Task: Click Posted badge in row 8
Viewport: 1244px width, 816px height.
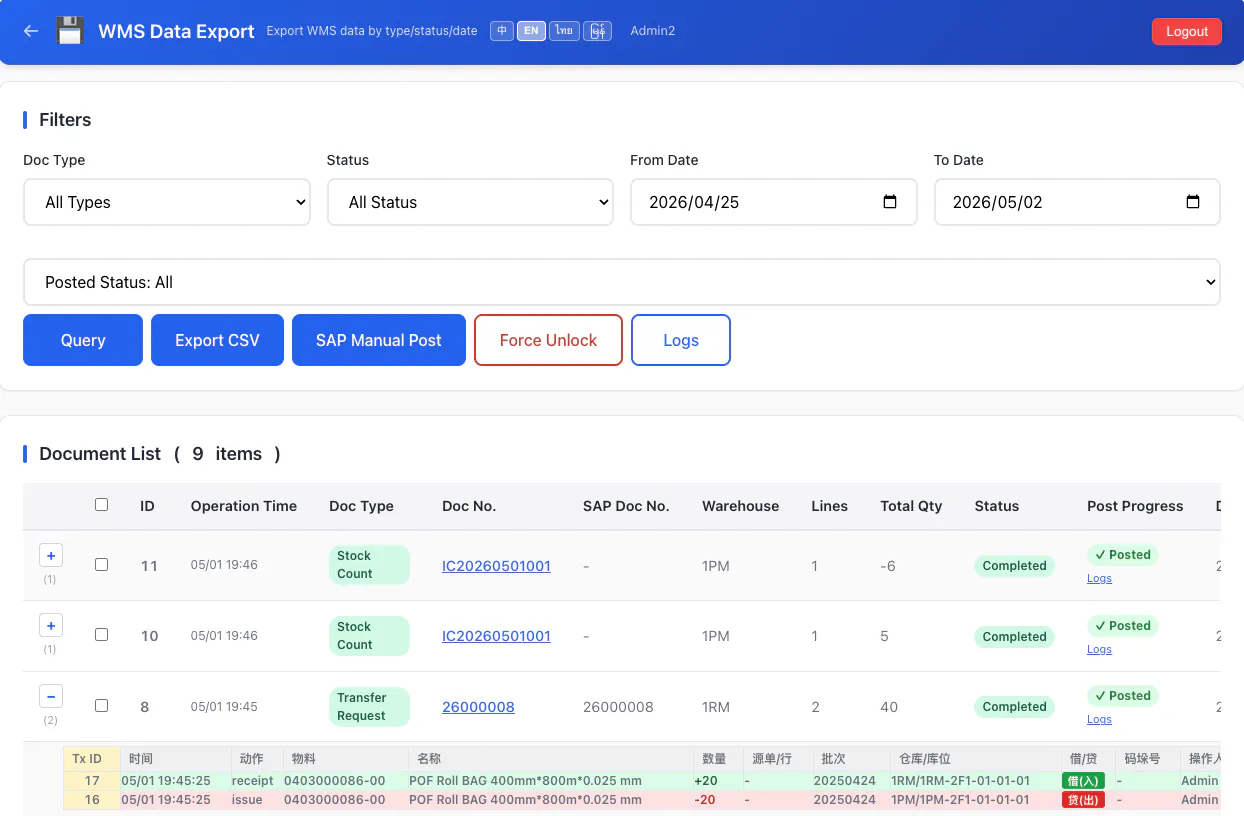Action: point(1122,696)
